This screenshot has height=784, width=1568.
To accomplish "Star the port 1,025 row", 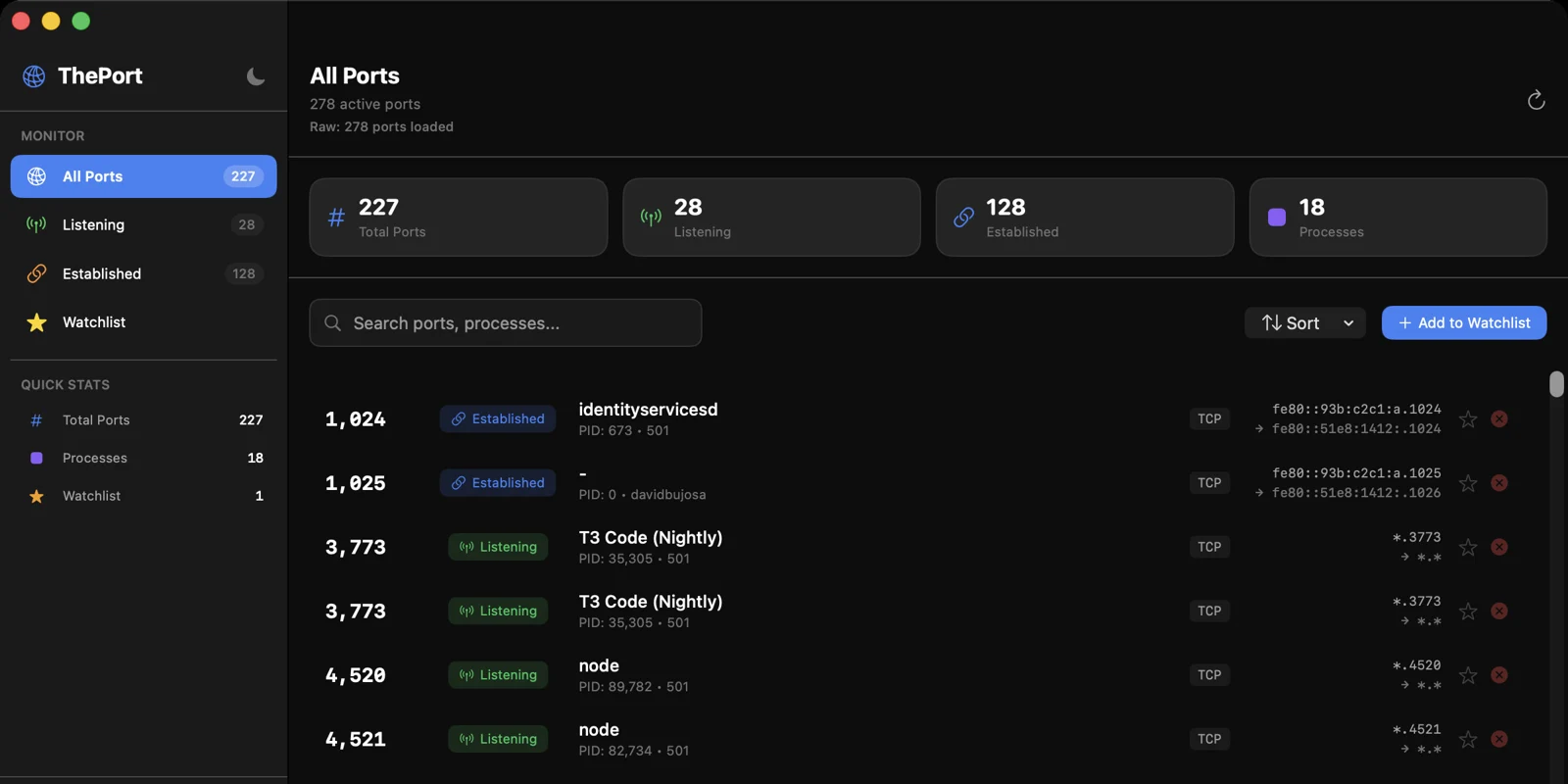I will pos(1468,483).
